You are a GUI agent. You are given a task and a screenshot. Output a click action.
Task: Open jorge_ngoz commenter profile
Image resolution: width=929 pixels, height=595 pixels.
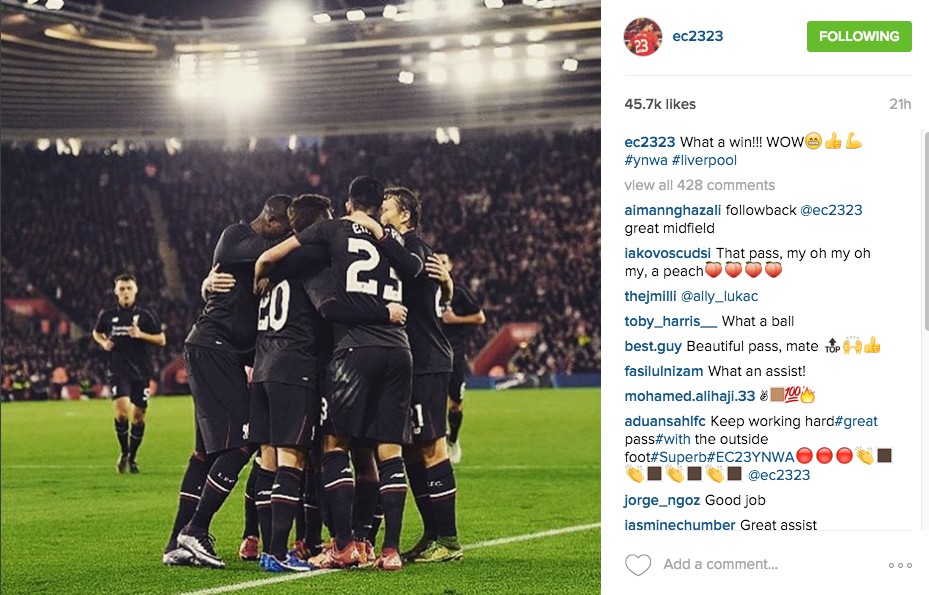[x=662, y=500]
